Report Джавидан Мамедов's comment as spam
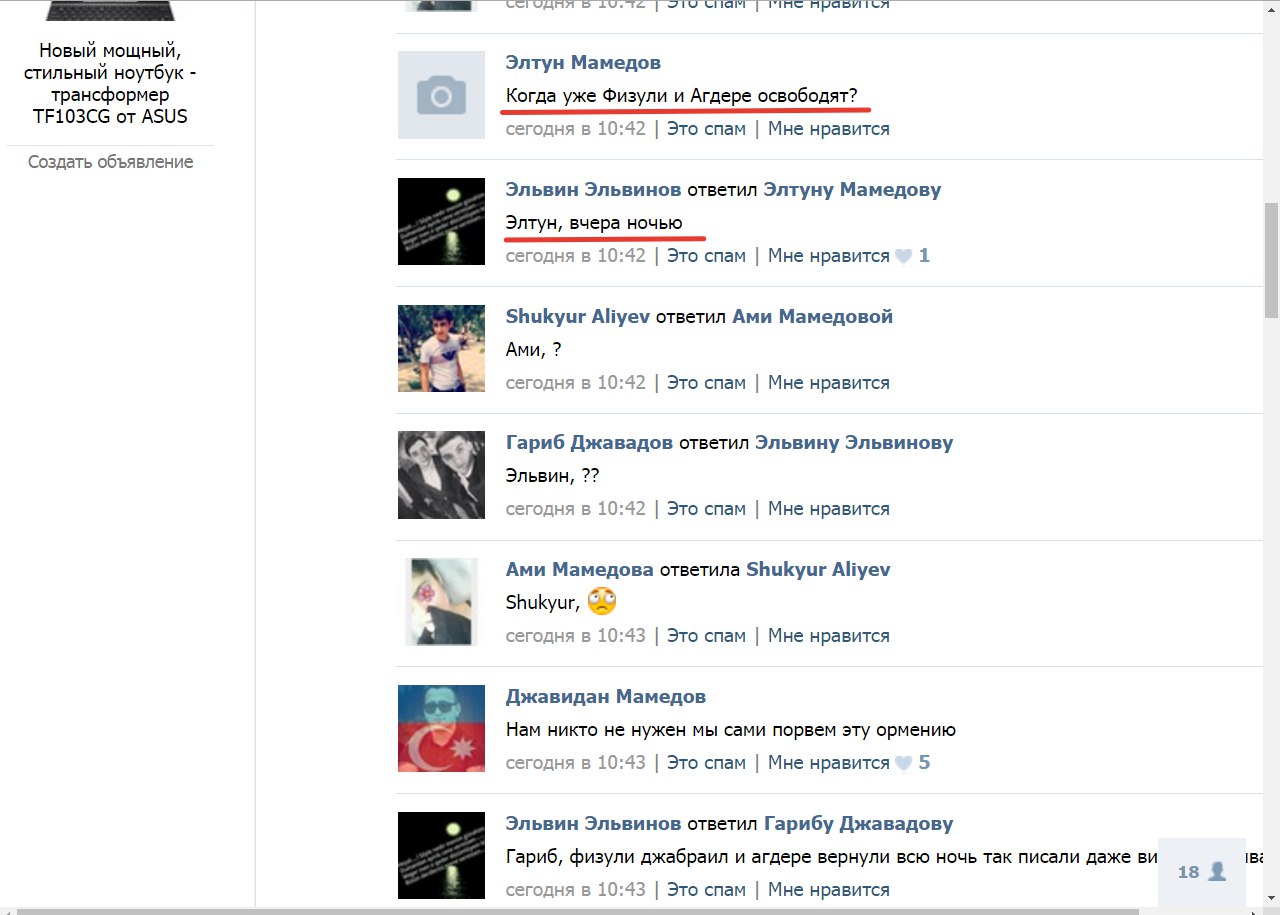 pyautogui.click(x=706, y=763)
